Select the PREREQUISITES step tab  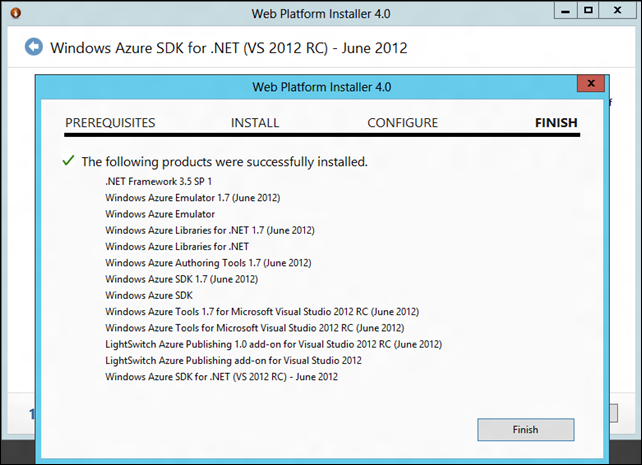[110, 123]
